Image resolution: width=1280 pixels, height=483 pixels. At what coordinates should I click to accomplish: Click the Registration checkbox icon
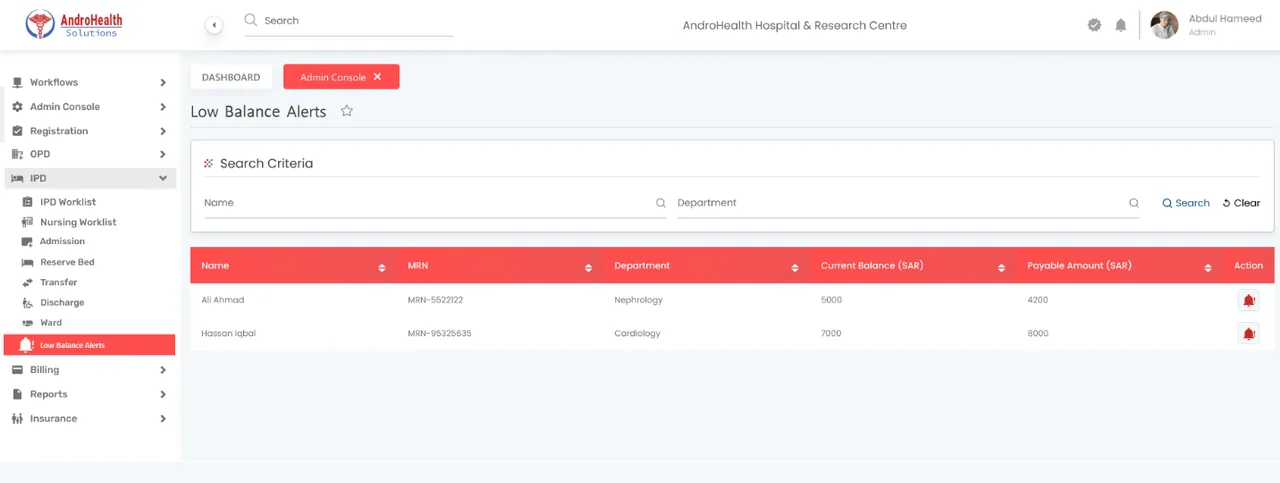[x=17, y=131]
